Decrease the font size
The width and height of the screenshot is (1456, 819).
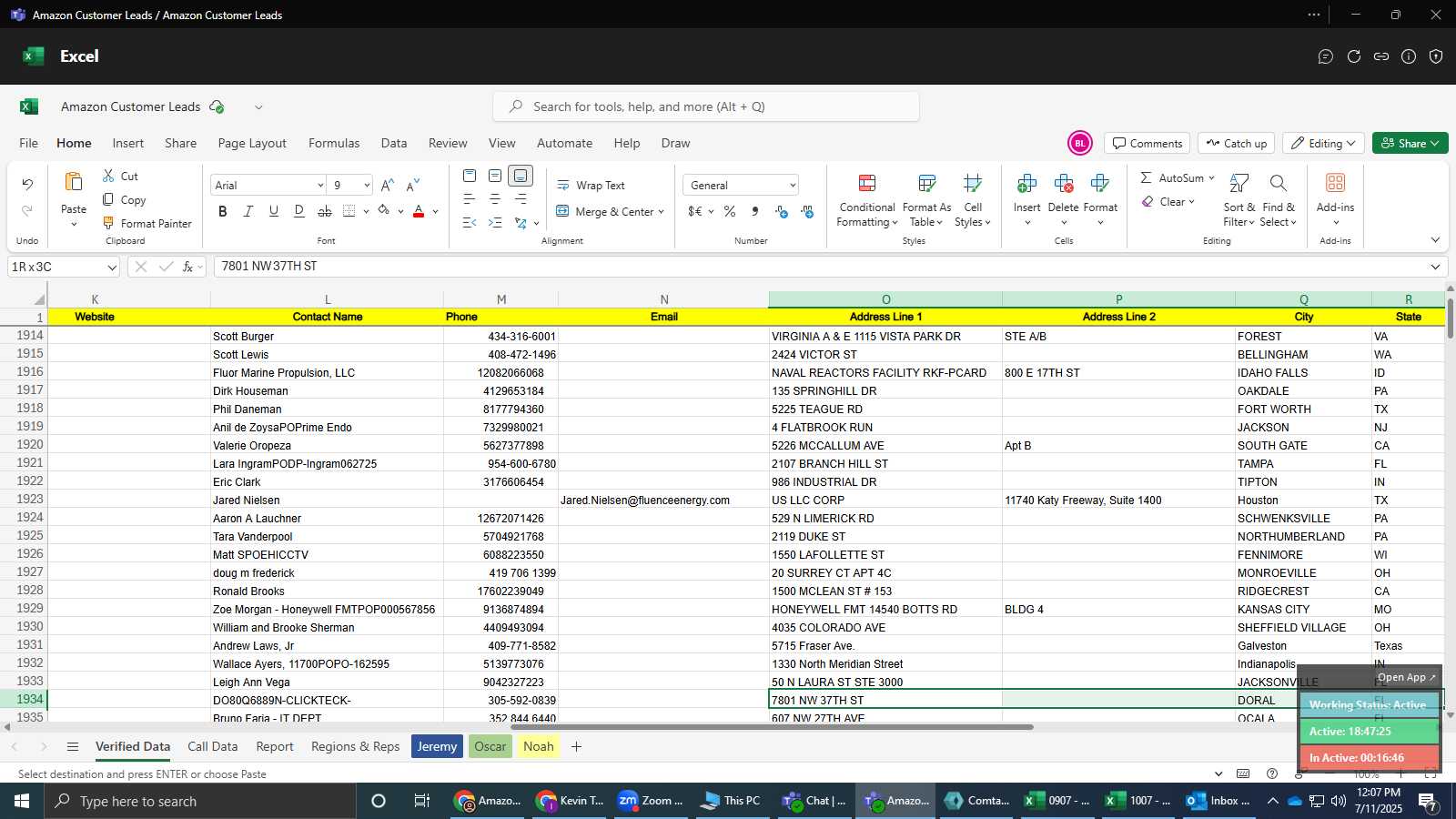click(413, 185)
